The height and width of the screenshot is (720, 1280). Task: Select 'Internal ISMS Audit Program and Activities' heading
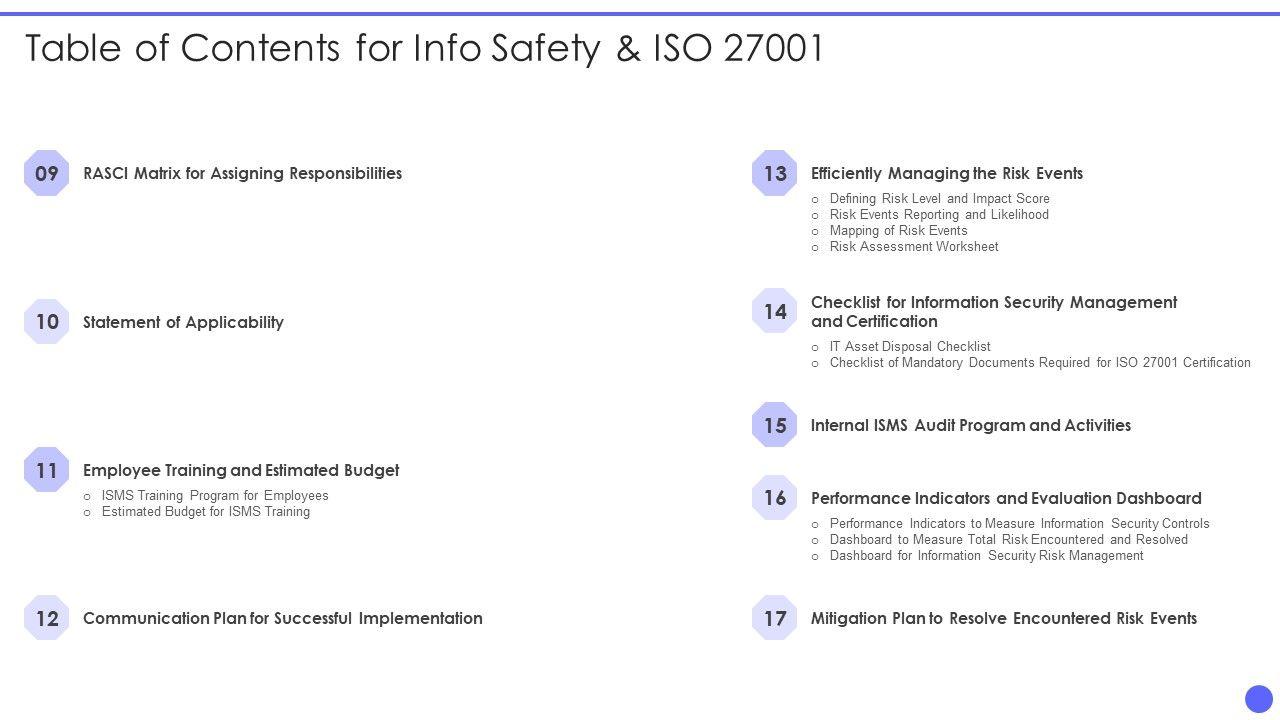click(971, 425)
